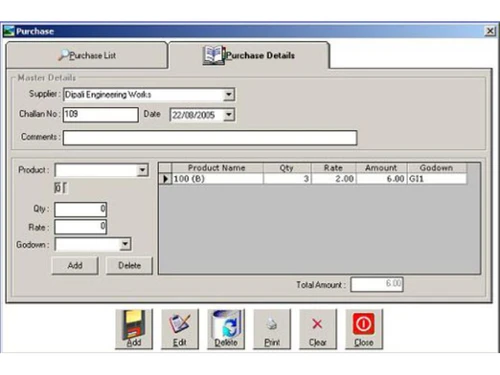Image resolution: width=500 pixels, height=375 pixels.
Task: Click into the Challan No field
Action: point(101,115)
